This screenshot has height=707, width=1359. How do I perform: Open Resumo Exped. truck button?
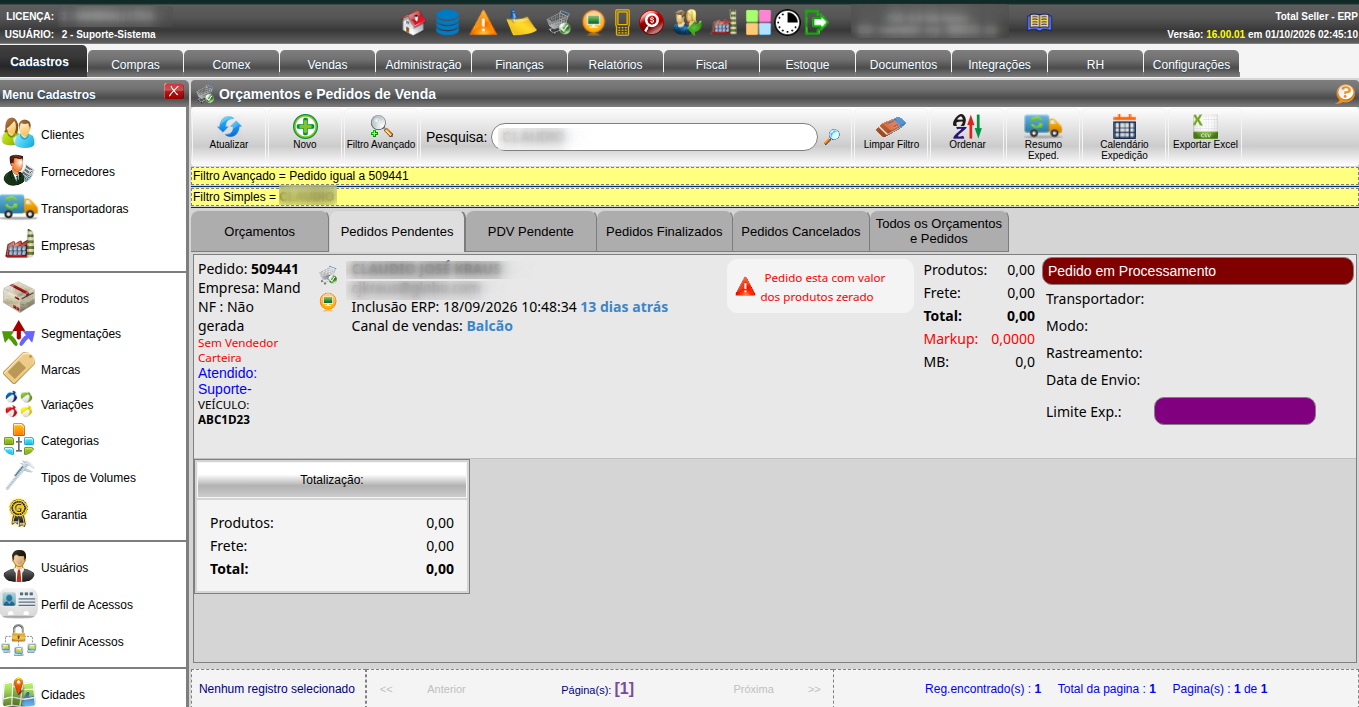click(1043, 137)
